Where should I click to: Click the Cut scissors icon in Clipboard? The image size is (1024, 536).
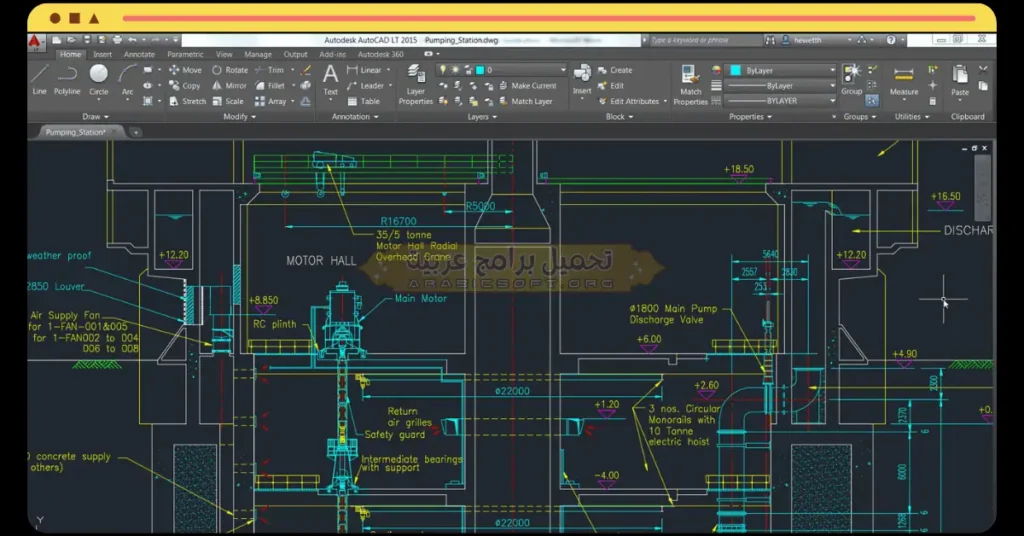coord(983,70)
